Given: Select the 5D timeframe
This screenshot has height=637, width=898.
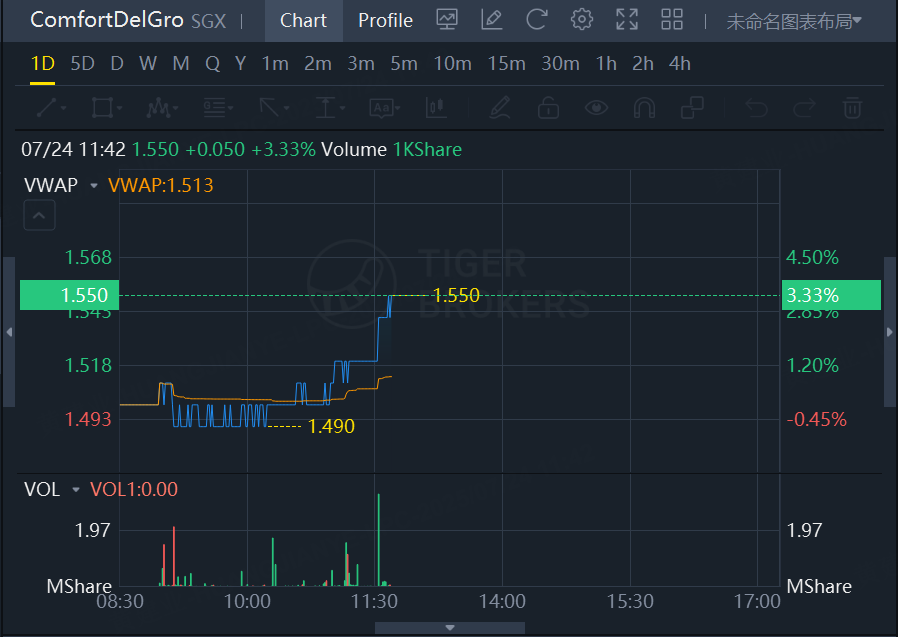Looking at the screenshot, I should pos(82,64).
